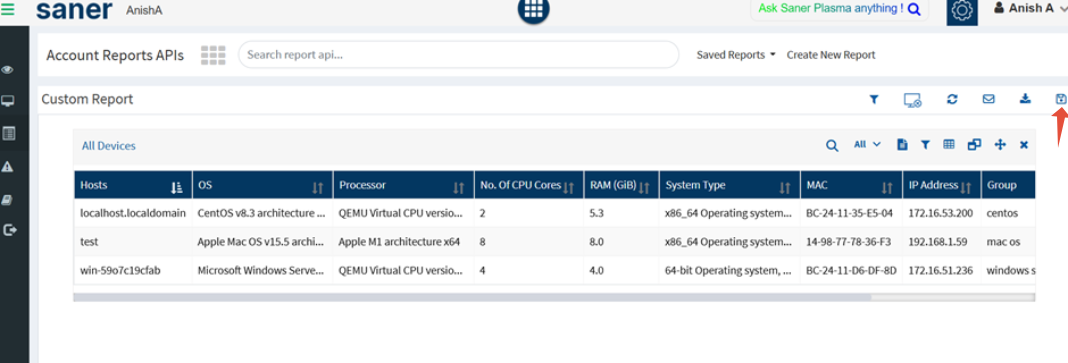Sort the table by Hosts column

tap(176, 186)
